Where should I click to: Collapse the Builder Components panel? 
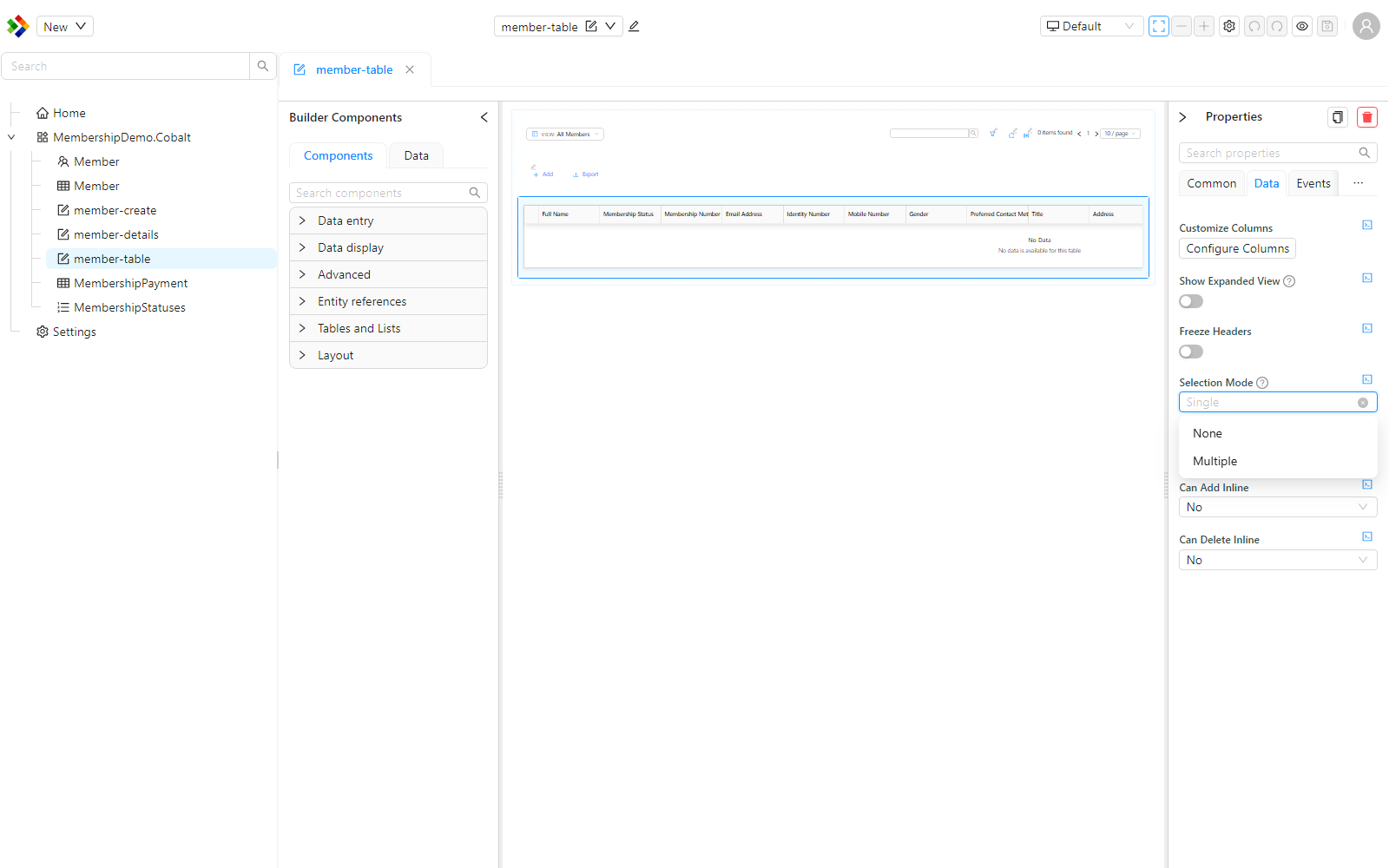point(484,117)
